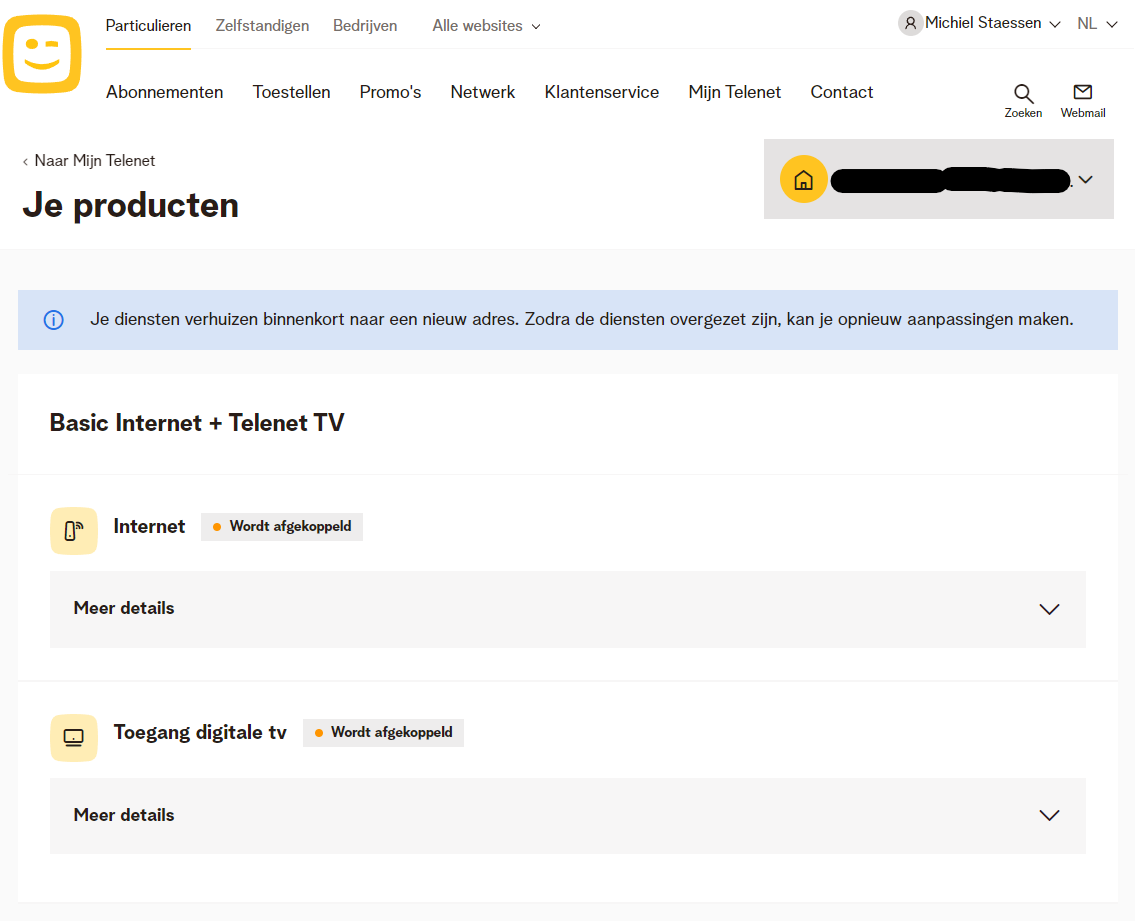Go back via Naar Mijn Telenet link

[89, 161]
